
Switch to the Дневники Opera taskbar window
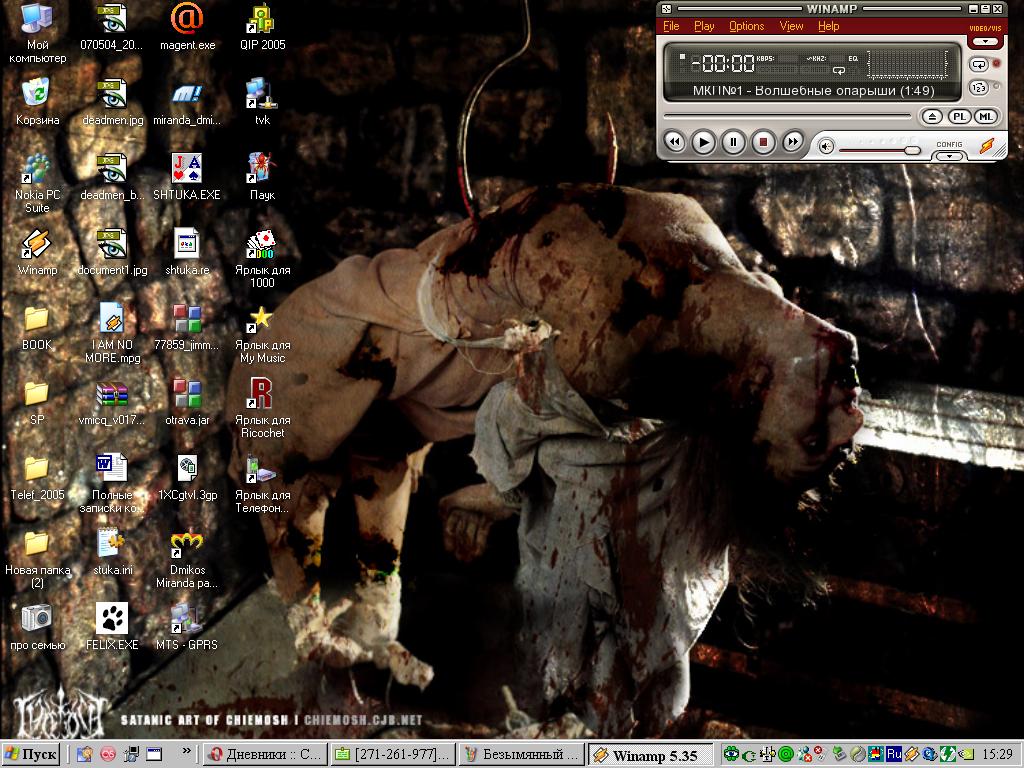click(264, 755)
